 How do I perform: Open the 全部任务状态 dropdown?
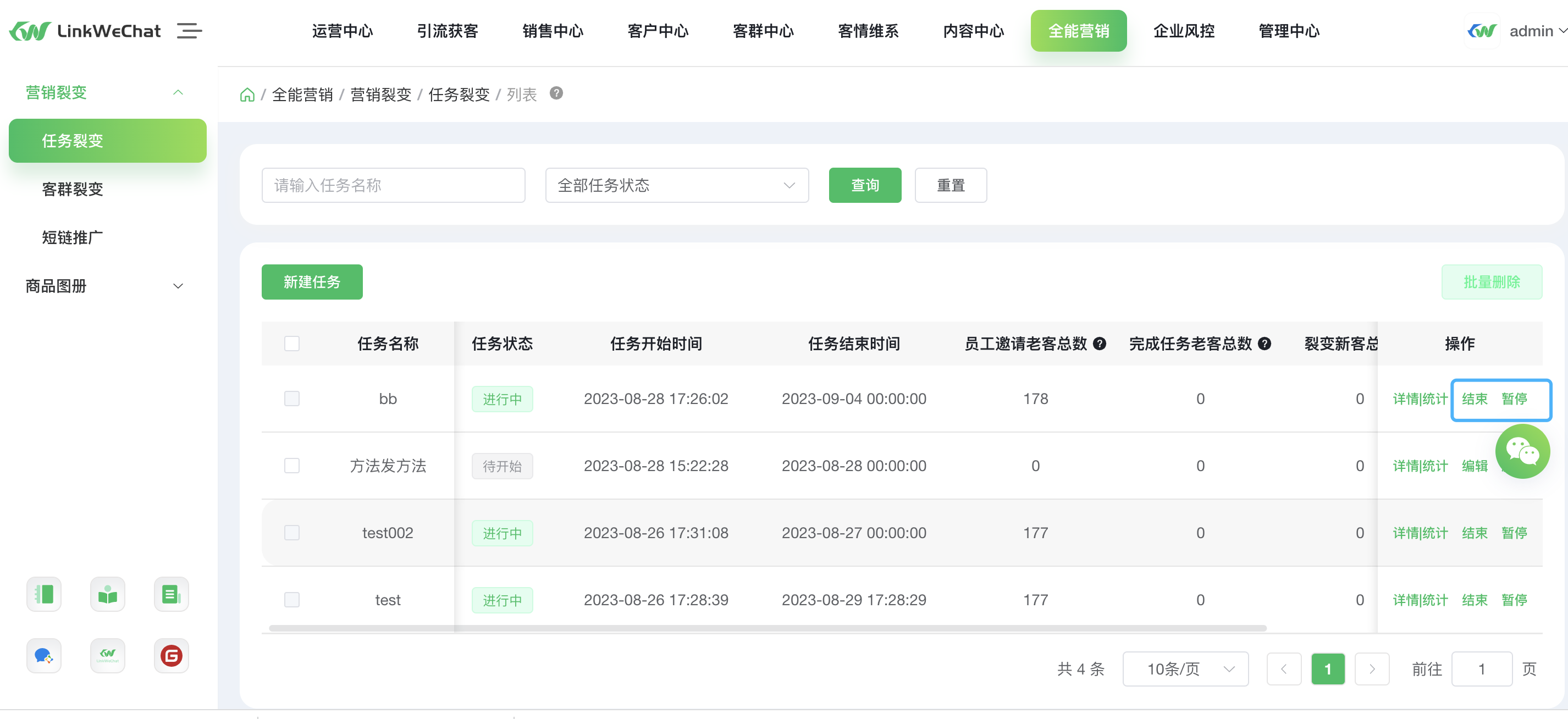(x=676, y=185)
